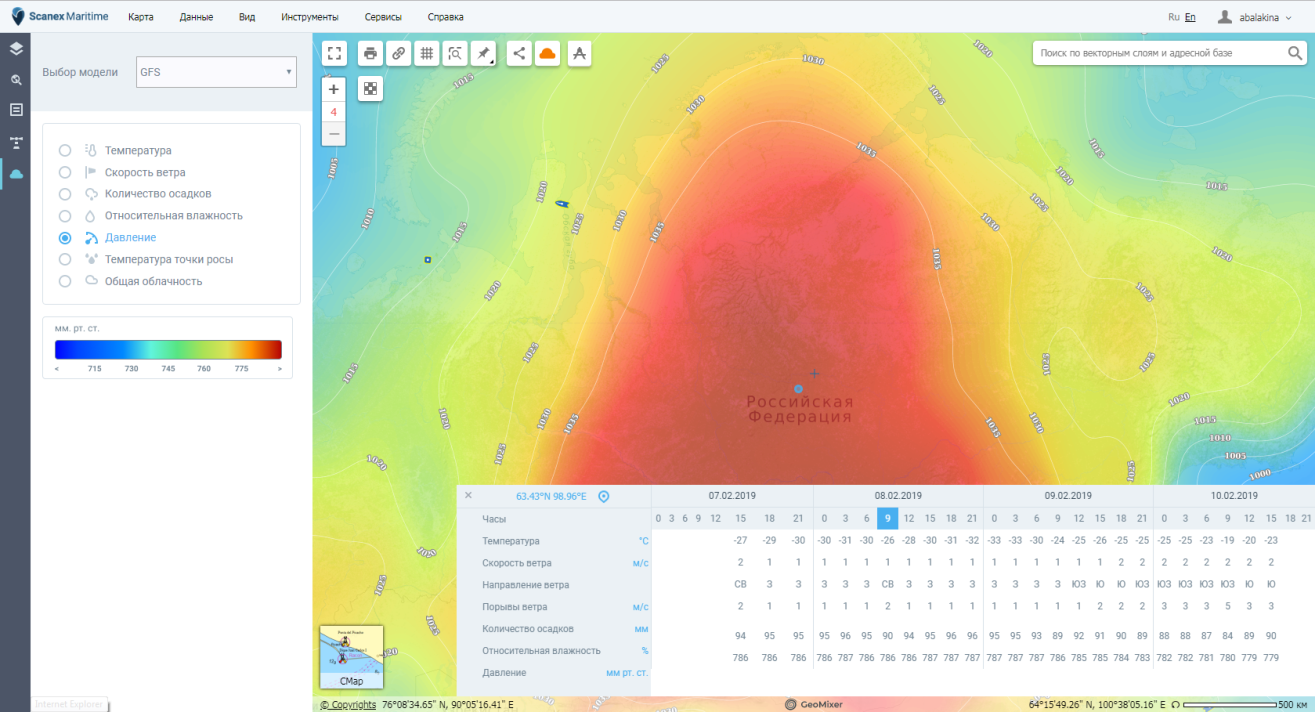
Task: Open the Карта menu
Action: click(x=140, y=17)
